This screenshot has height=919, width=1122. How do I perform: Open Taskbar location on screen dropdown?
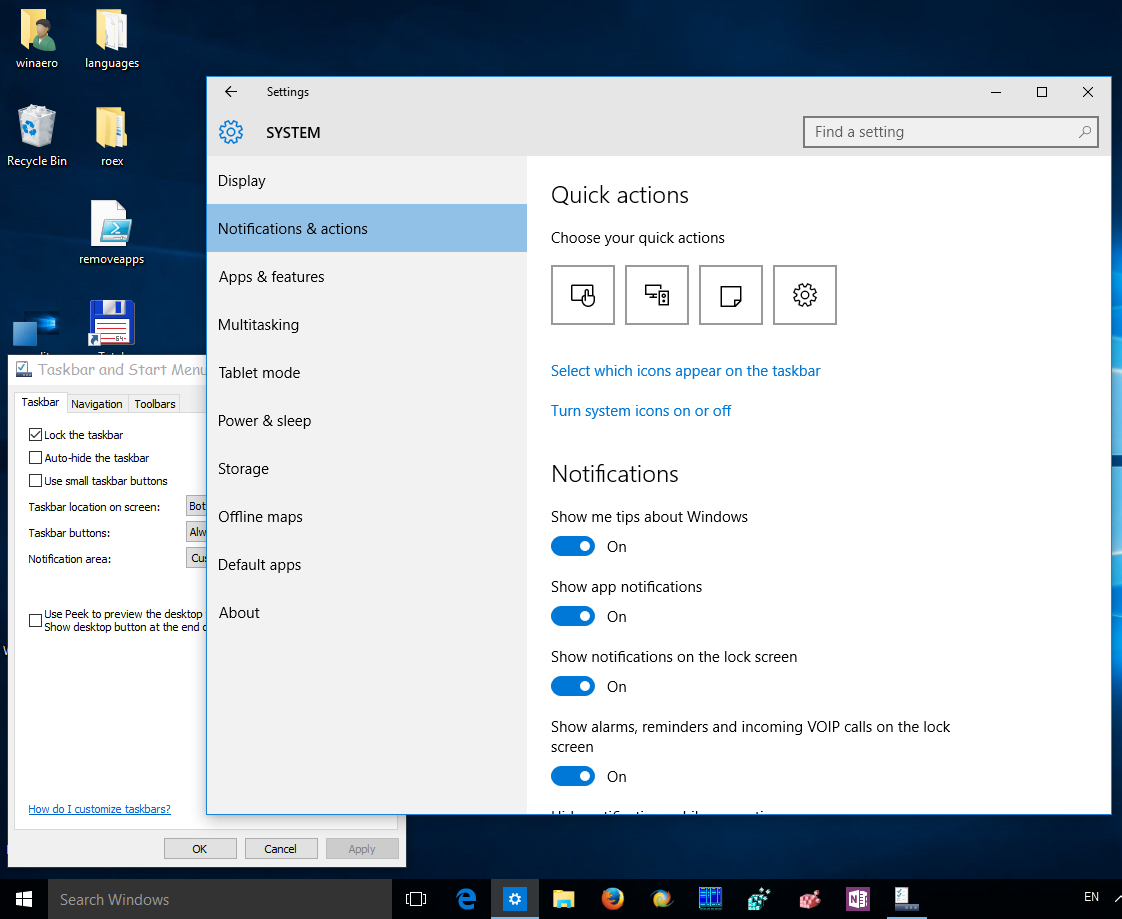coord(196,506)
